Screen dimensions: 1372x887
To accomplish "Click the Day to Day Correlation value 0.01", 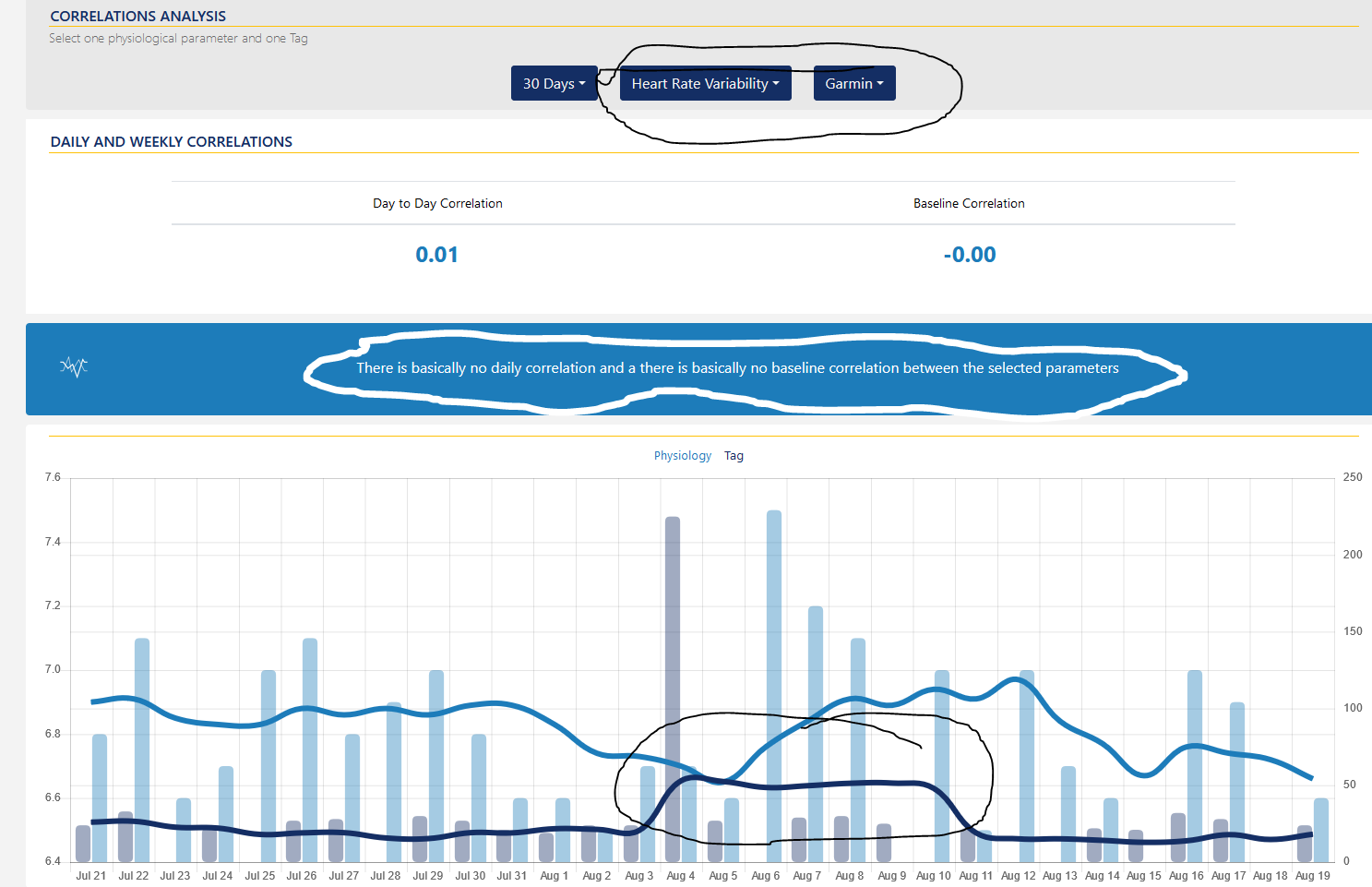I will click(437, 254).
